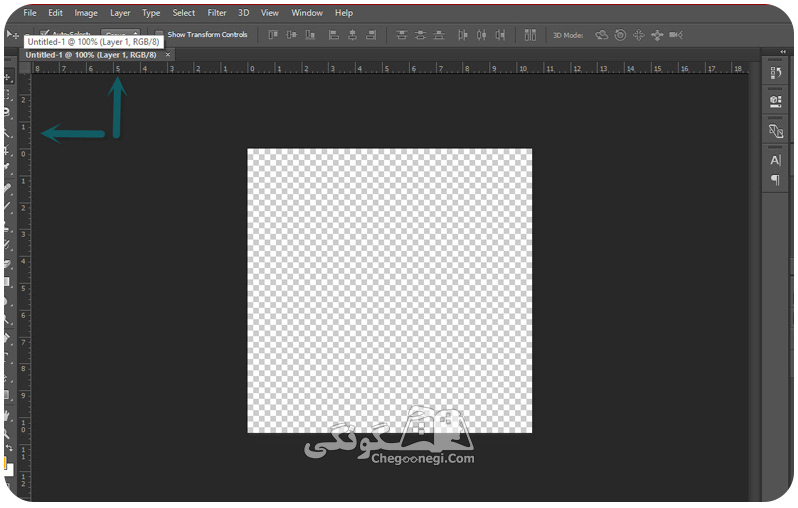Align left edges of layers
The image size is (798, 508).
pyautogui.click(x=333, y=35)
